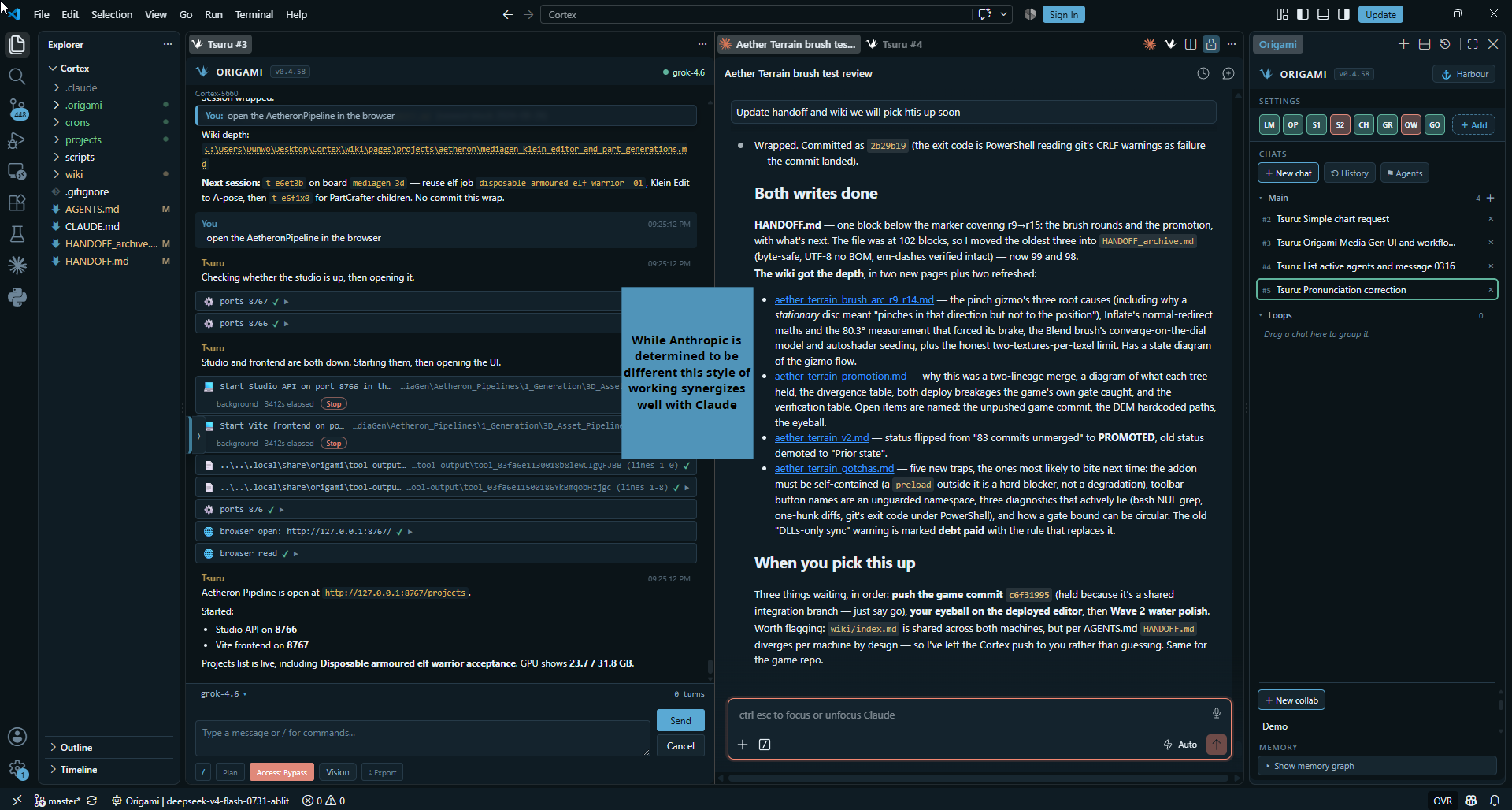Open the remote window icon in the status bar
The image size is (1512, 810).
[x=17, y=801]
